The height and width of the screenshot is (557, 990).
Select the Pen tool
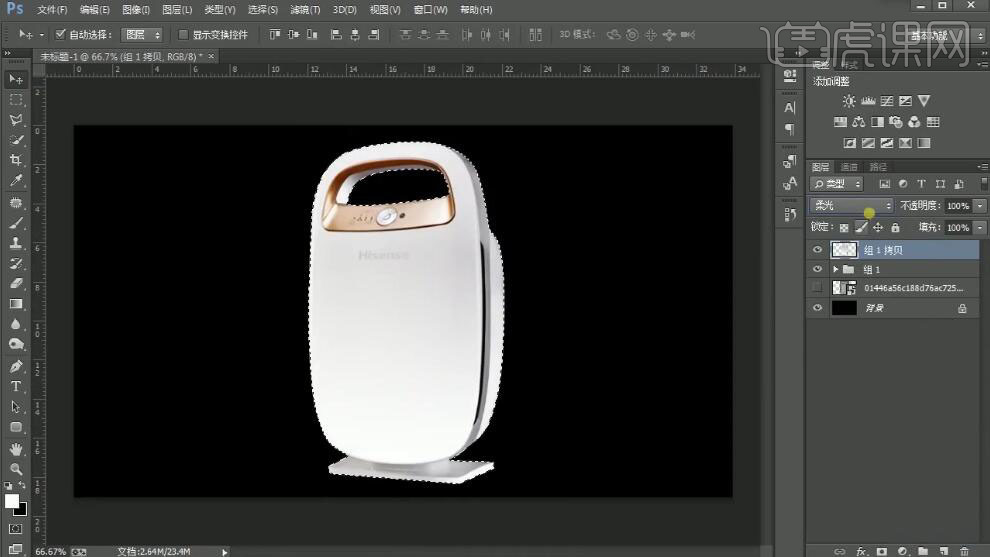16,366
